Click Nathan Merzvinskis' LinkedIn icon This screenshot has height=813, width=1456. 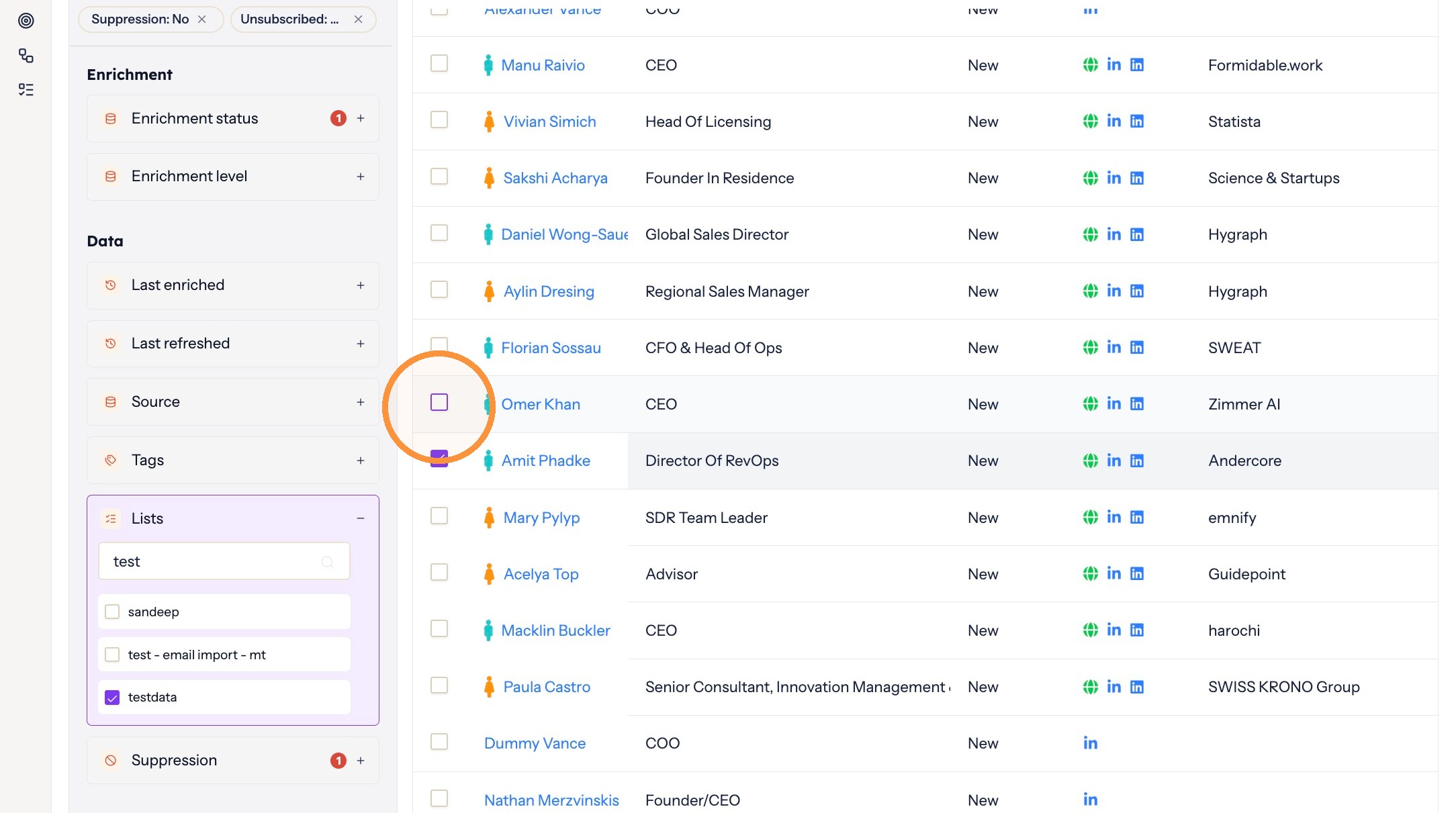point(1091,799)
